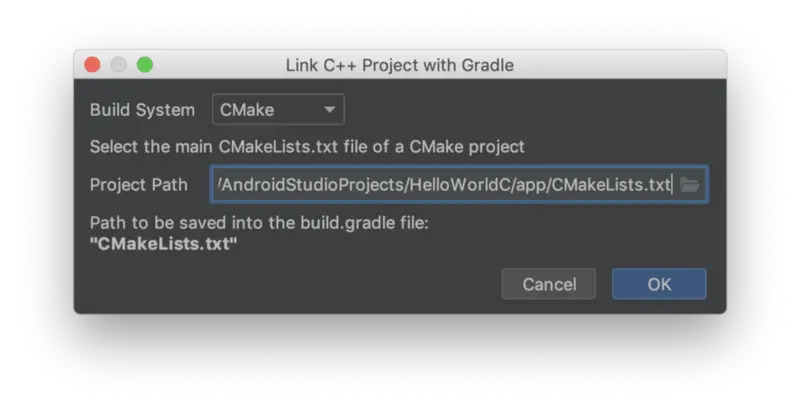Close the dialog with red button
This screenshot has height=411, width=800.
[92, 65]
